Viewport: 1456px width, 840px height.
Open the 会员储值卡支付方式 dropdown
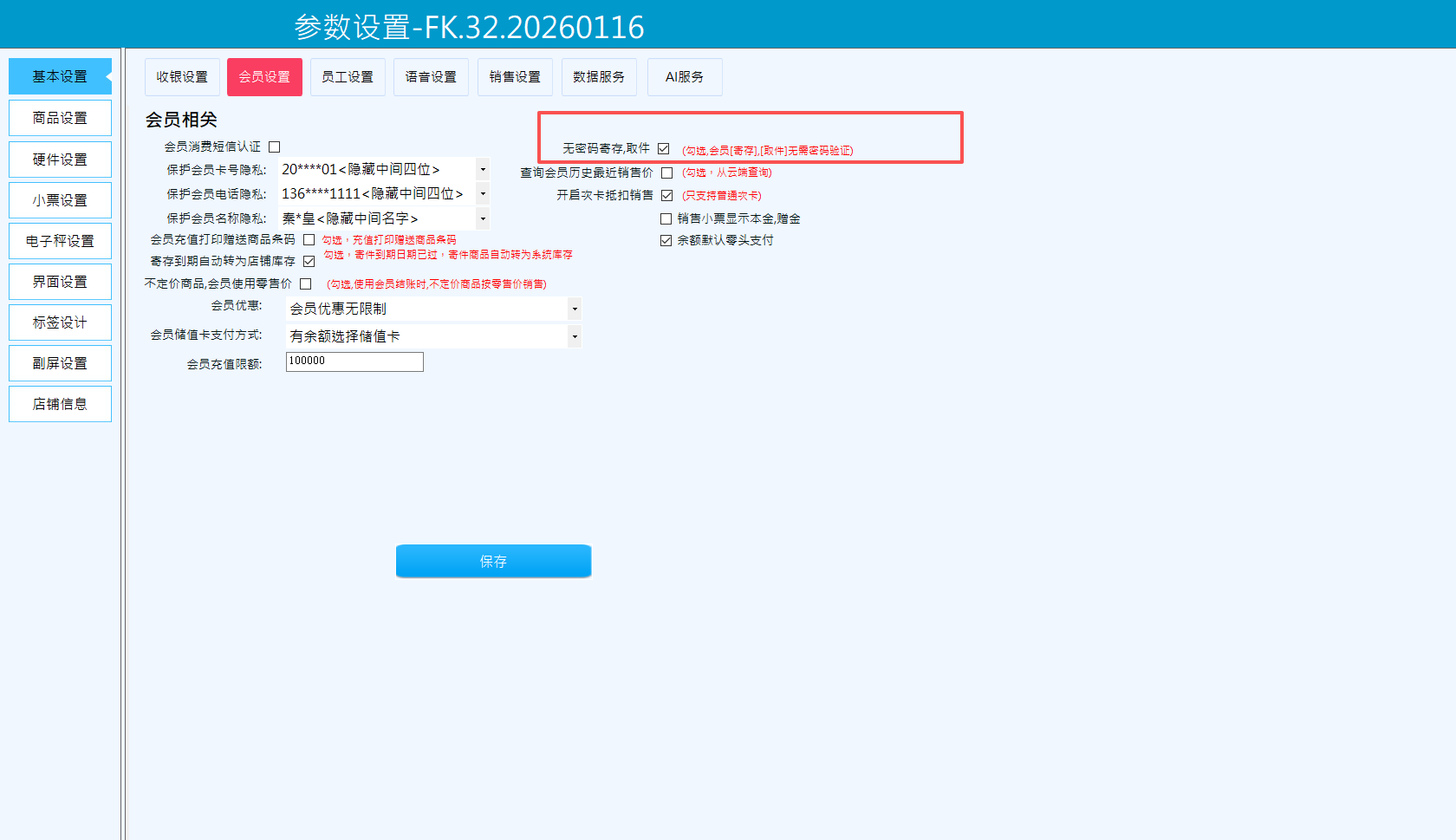click(x=574, y=337)
